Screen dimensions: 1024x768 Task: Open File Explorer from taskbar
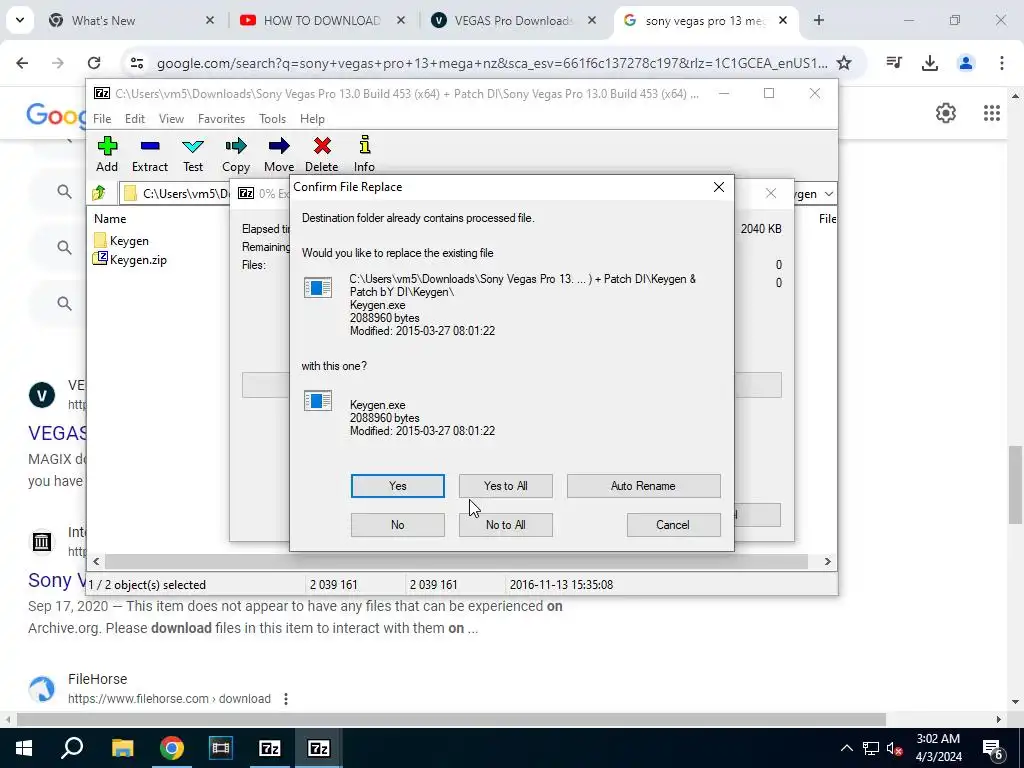click(x=122, y=748)
